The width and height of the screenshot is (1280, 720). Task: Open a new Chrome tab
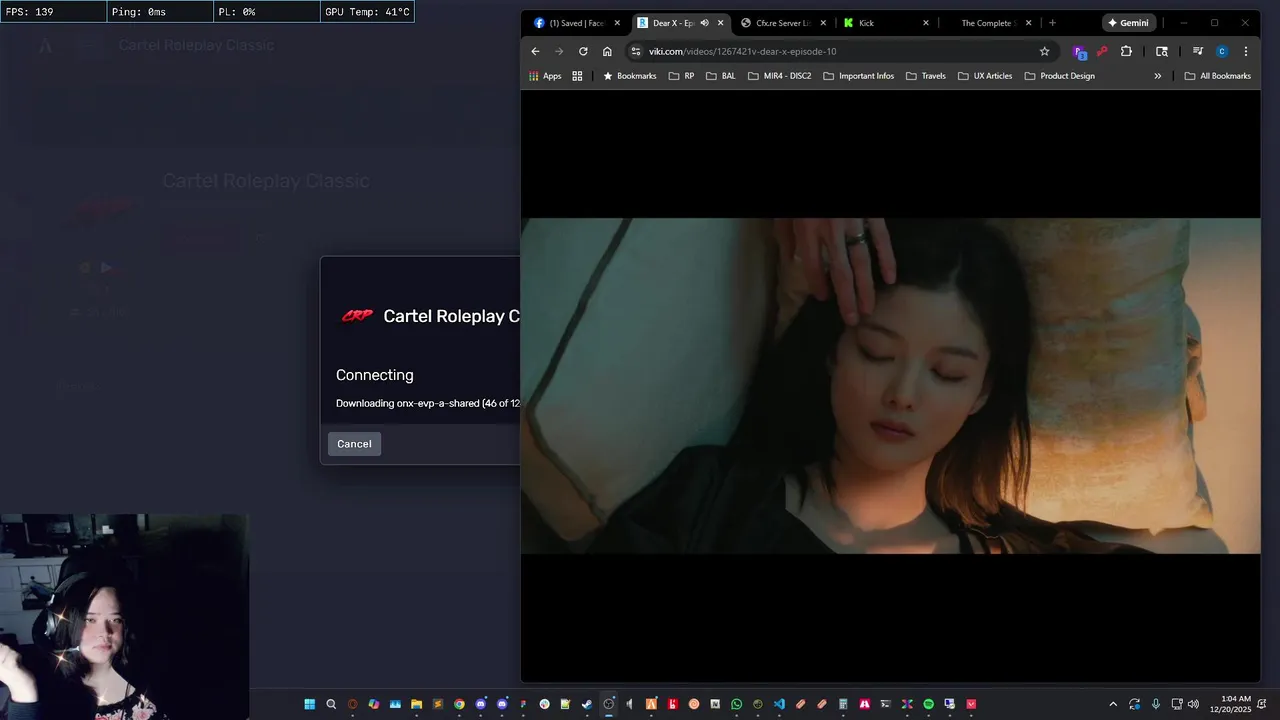[x=1052, y=23]
